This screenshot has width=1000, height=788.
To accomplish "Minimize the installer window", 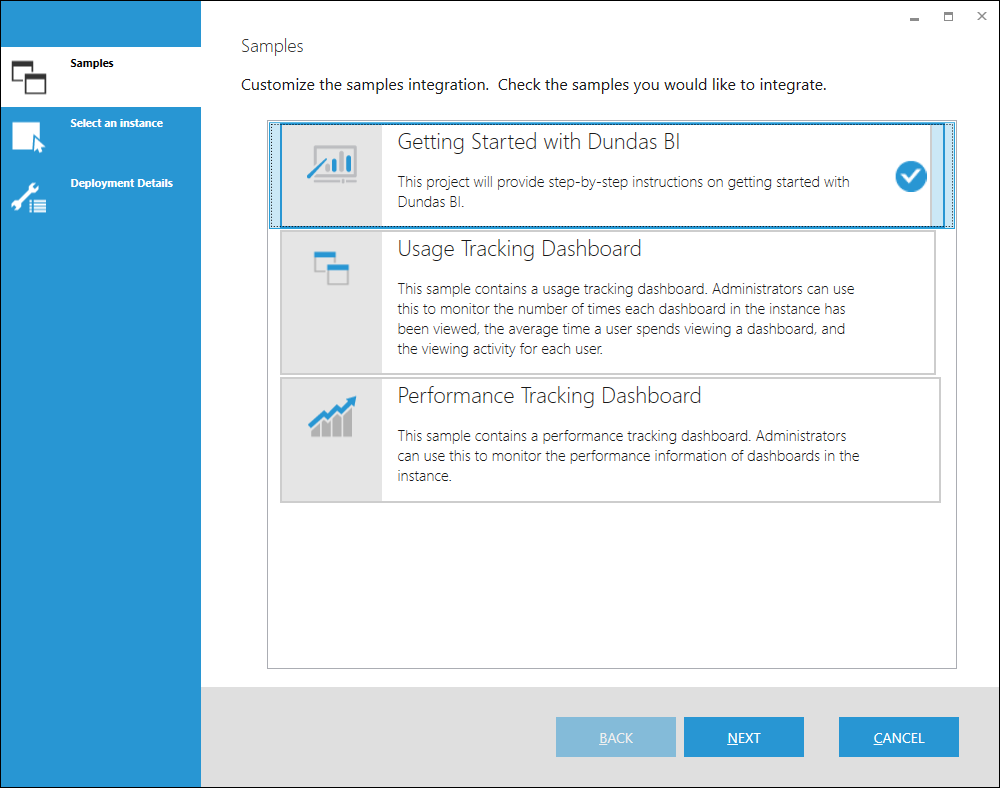I will [914, 17].
